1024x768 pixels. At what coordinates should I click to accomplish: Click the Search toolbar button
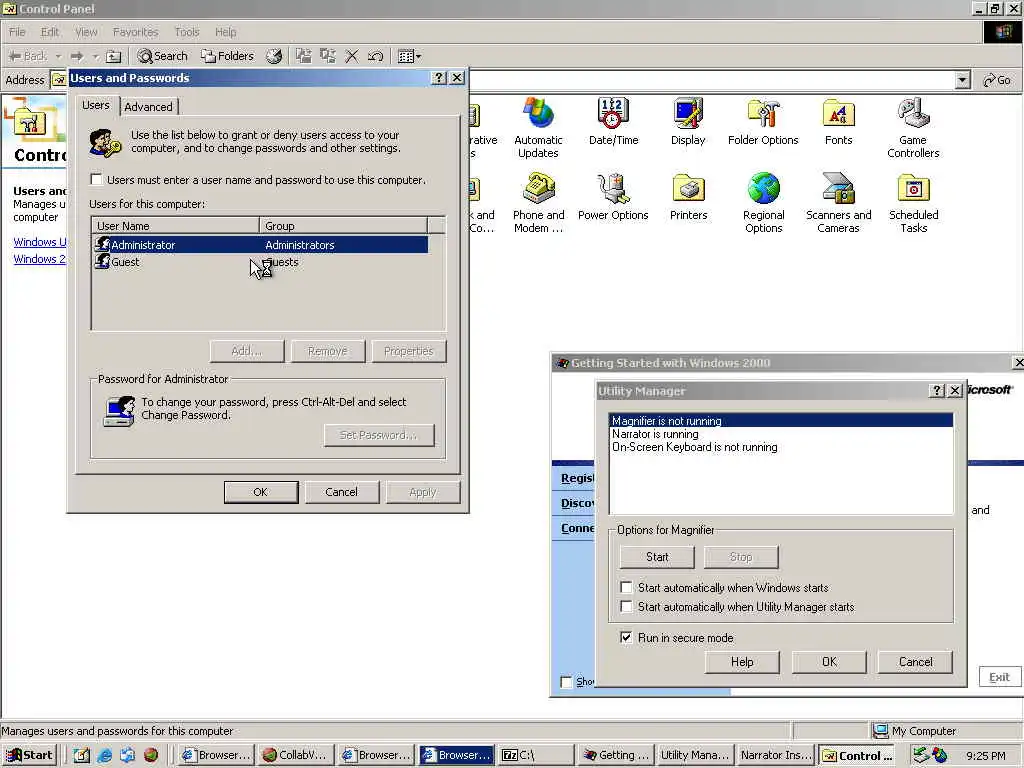[x=163, y=56]
